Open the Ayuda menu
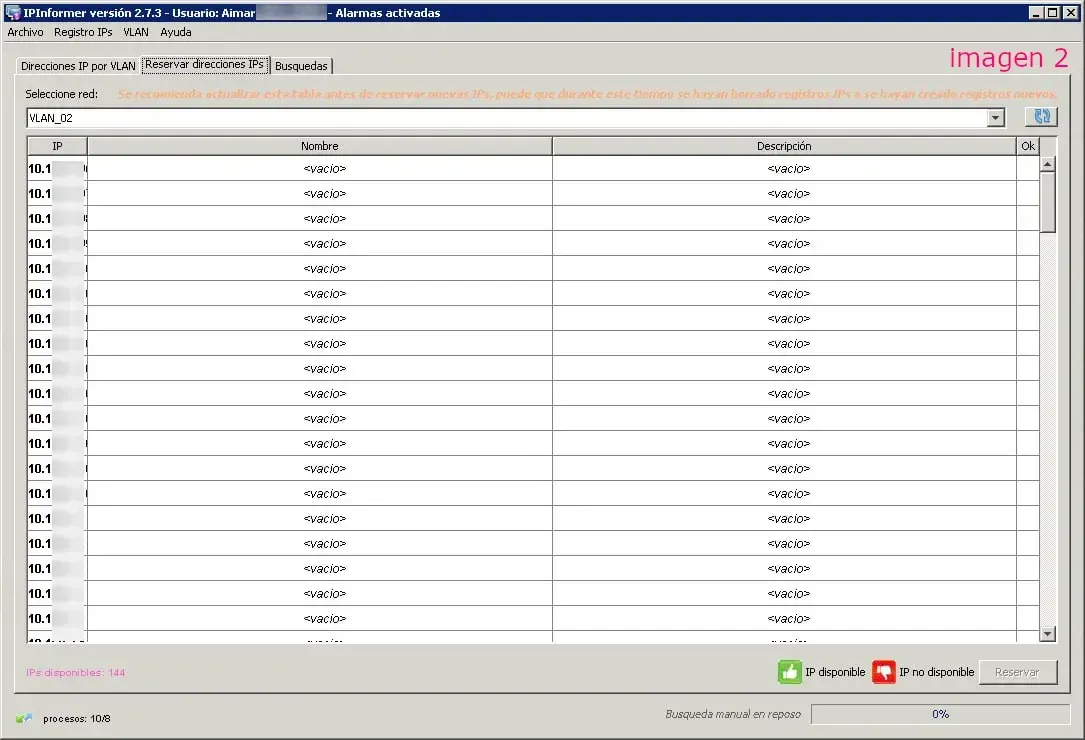The image size is (1085, 740). pos(175,32)
